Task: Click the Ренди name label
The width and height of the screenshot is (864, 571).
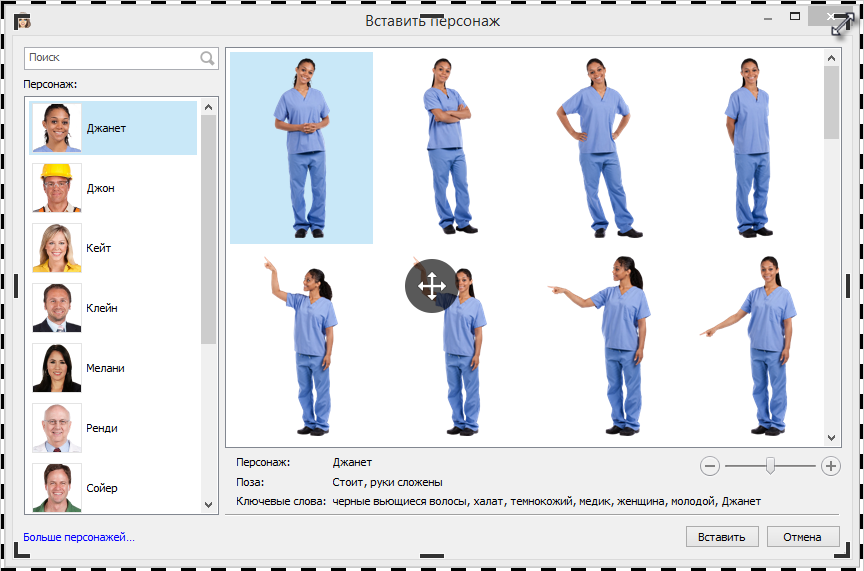Action: click(x=102, y=429)
